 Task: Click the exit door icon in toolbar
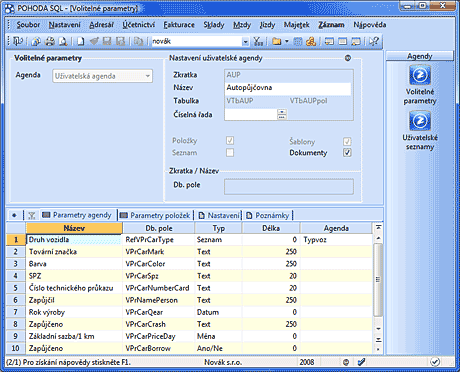click(18, 41)
